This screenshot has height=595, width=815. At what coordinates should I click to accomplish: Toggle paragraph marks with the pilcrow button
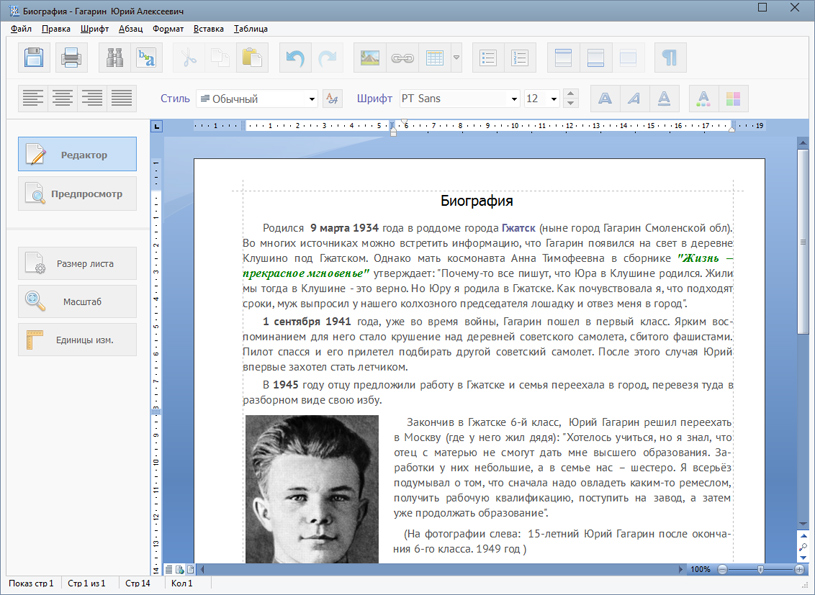coord(671,57)
